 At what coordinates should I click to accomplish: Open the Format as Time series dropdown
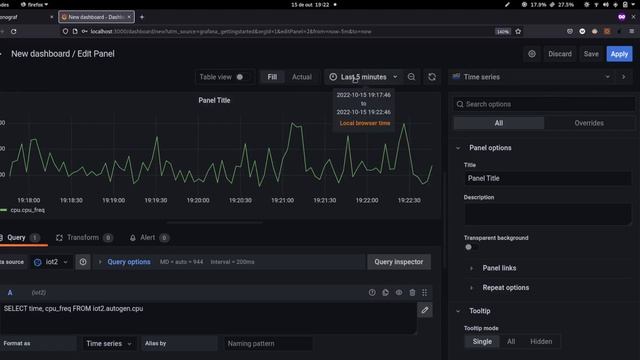pos(109,343)
